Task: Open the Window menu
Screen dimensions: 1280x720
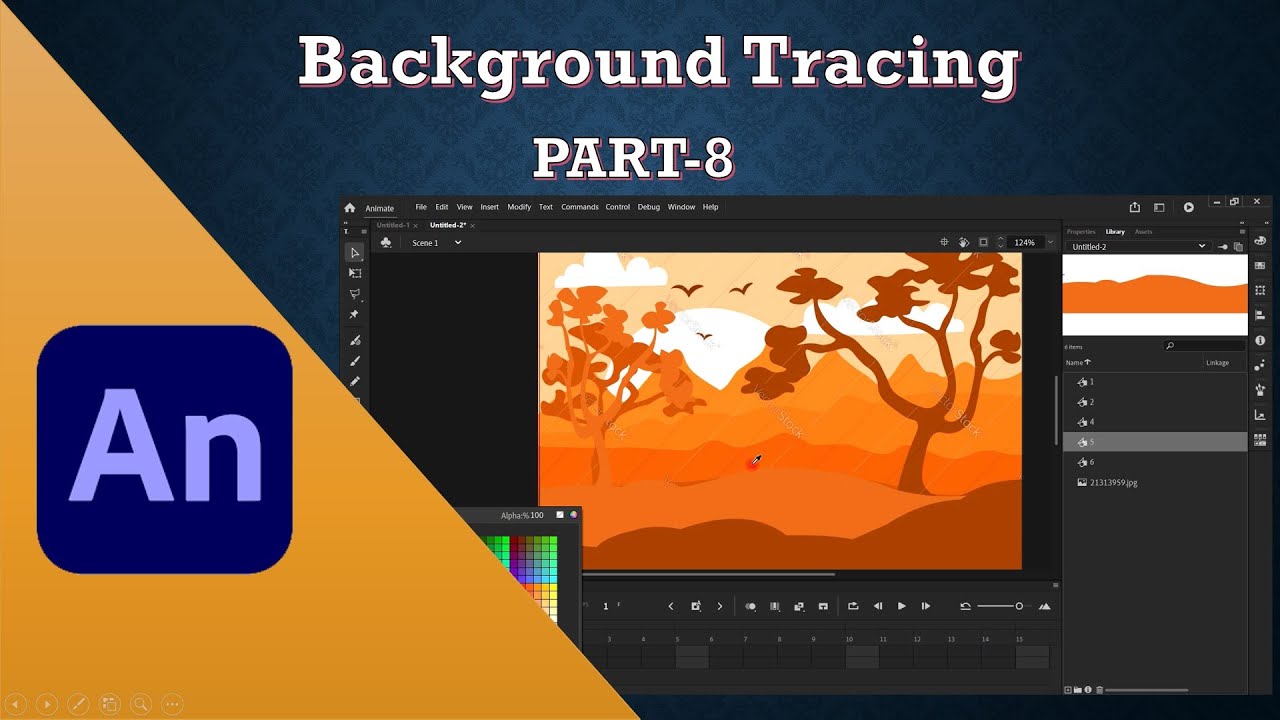Action: [681, 207]
